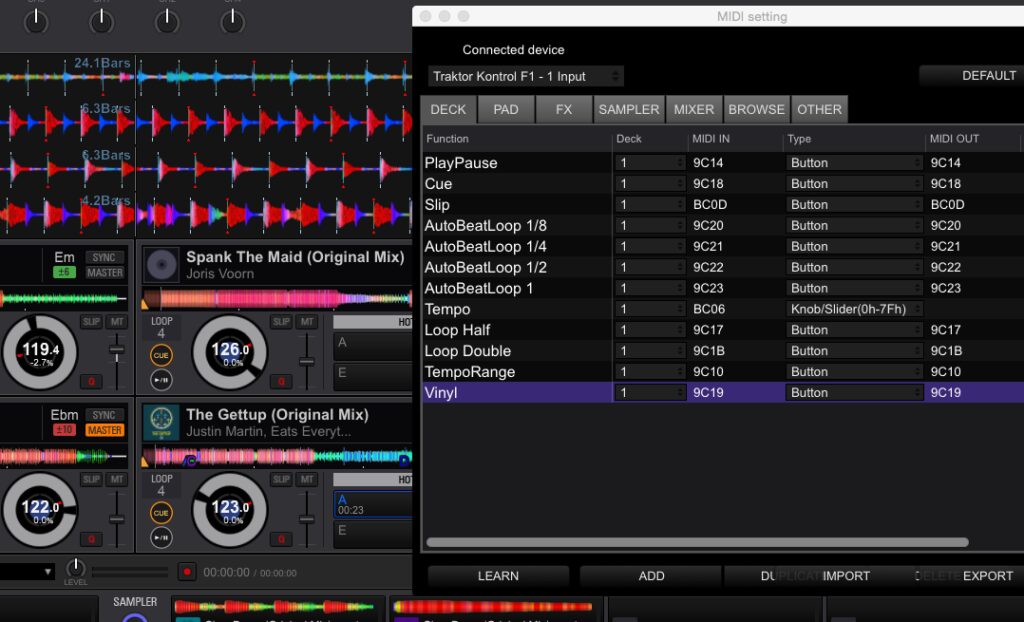1024x622 pixels.
Task: Toggle the red Q quantize button on the 122.0 deck
Action: (91, 539)
